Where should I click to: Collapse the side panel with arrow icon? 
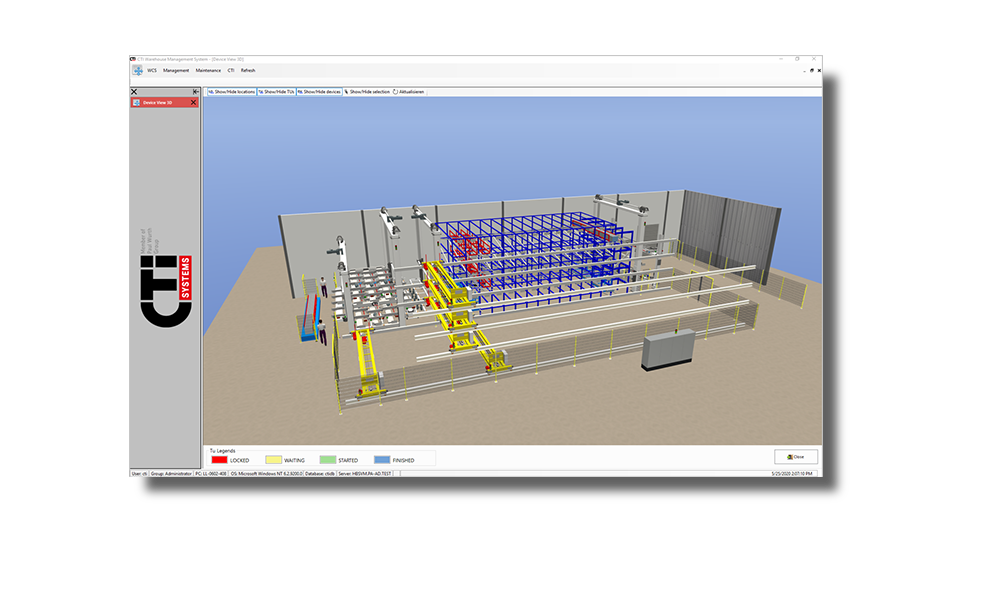coord(196,92)
